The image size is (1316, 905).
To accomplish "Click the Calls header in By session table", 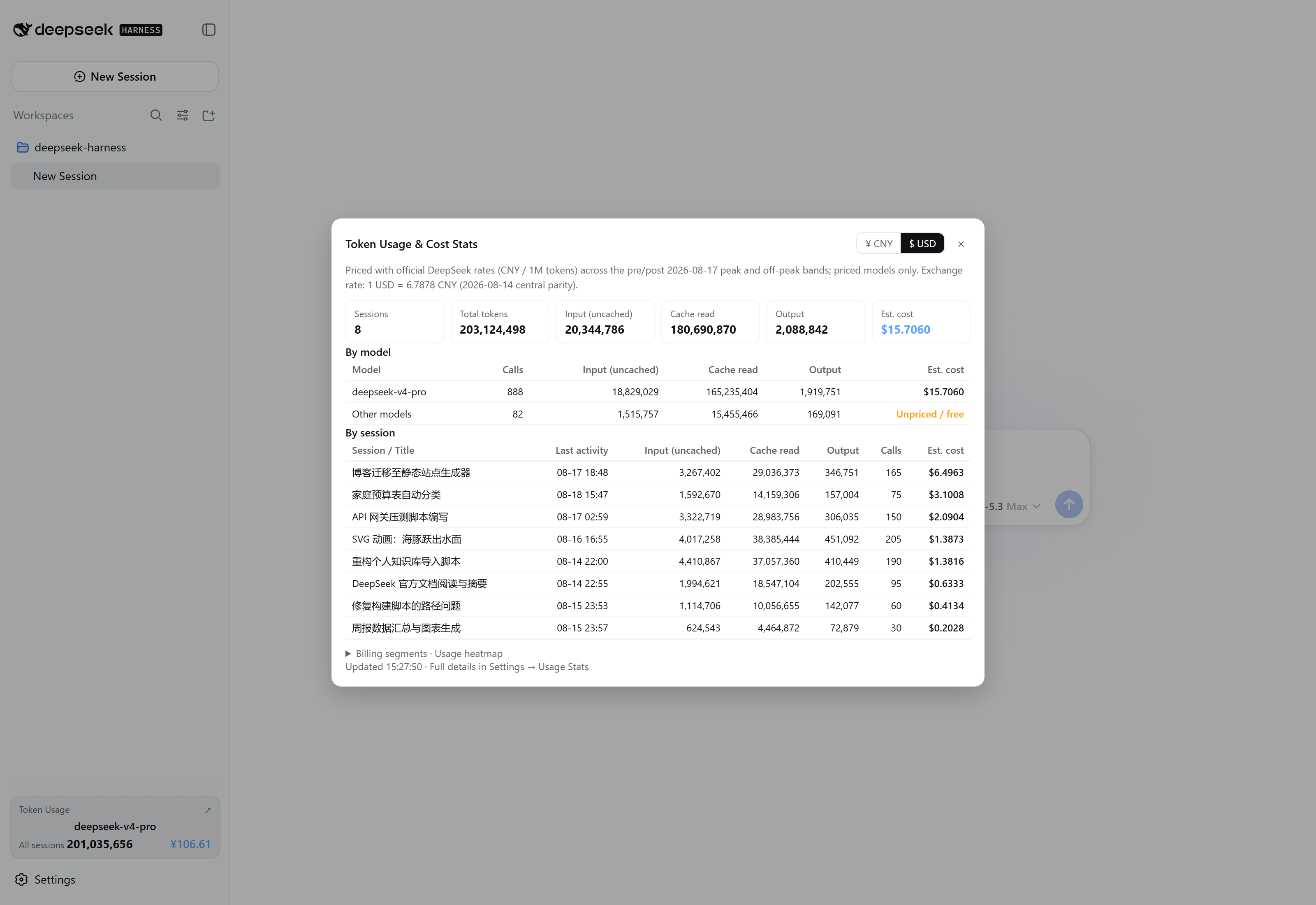I will pos(891,450).
